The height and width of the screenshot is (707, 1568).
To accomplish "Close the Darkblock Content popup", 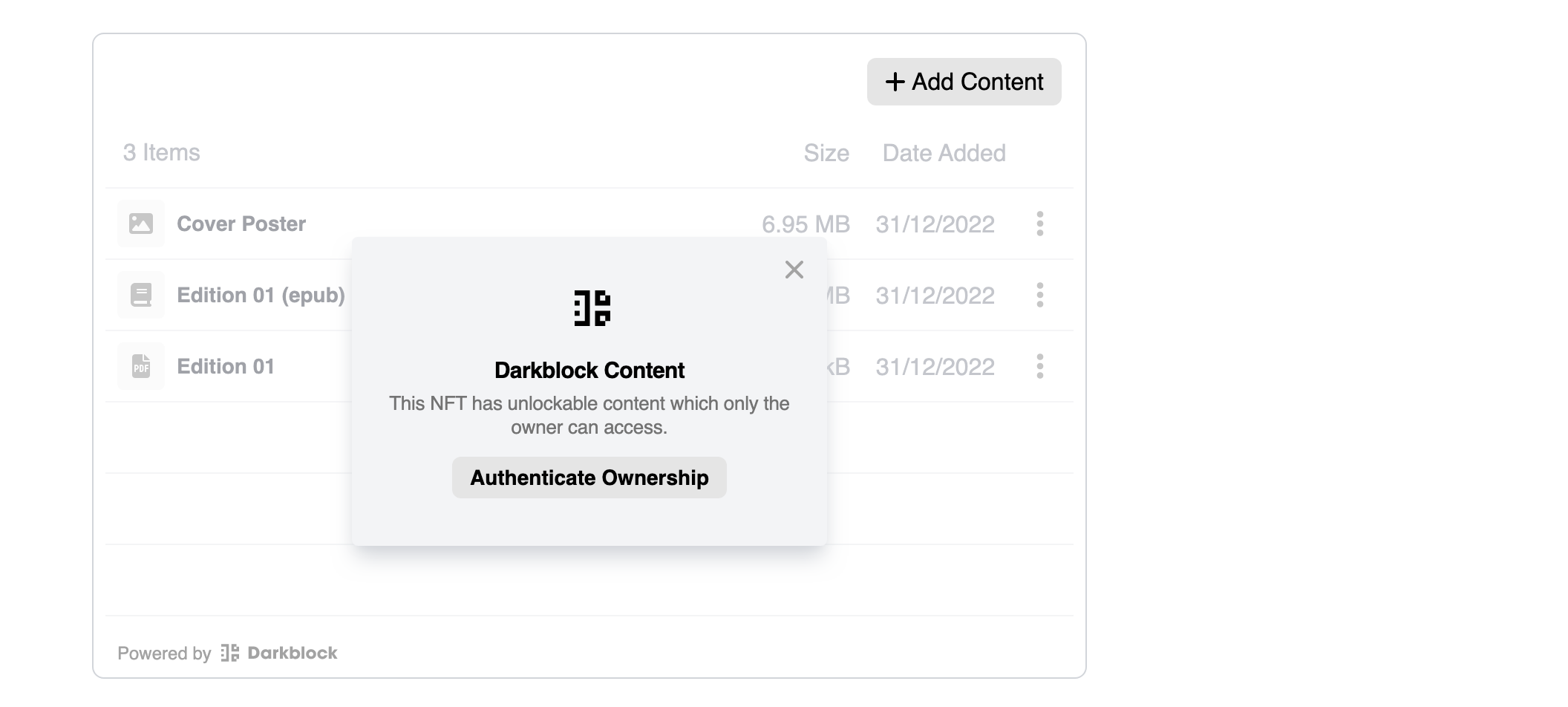I will 794,270.
